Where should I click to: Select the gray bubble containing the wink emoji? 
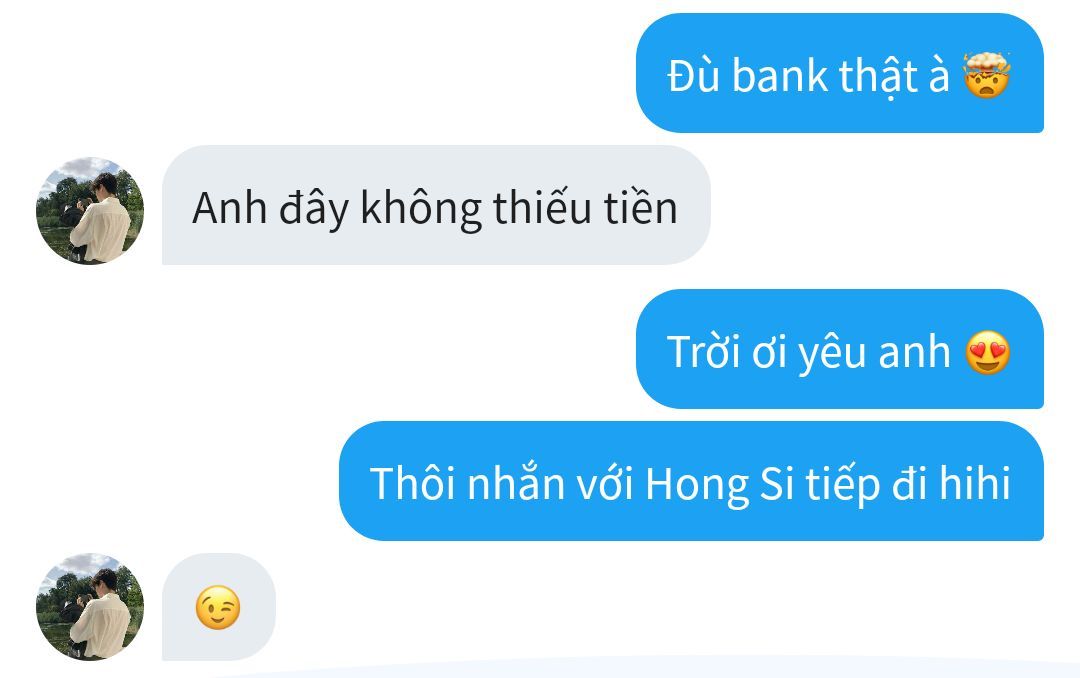pyautogui.click(x=219, y=607)
